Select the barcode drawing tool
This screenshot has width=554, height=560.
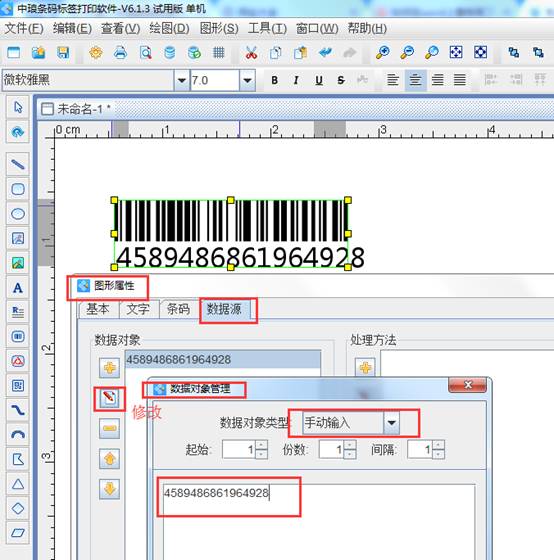tap(18, 336)
